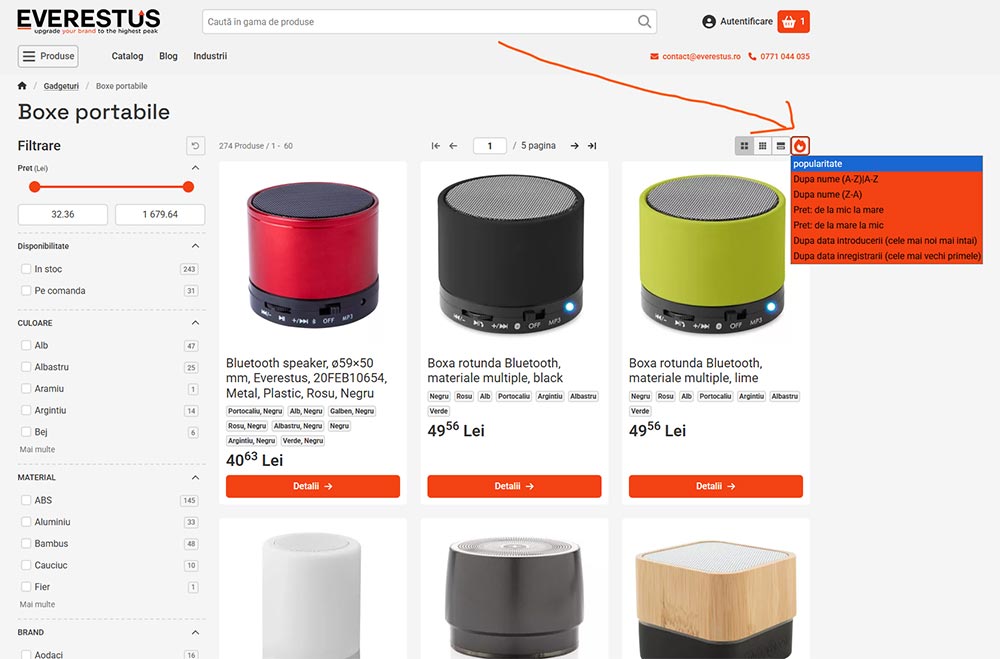Open the shopping cart basket
Screen dimensions: 1000x659
point(792,21)
